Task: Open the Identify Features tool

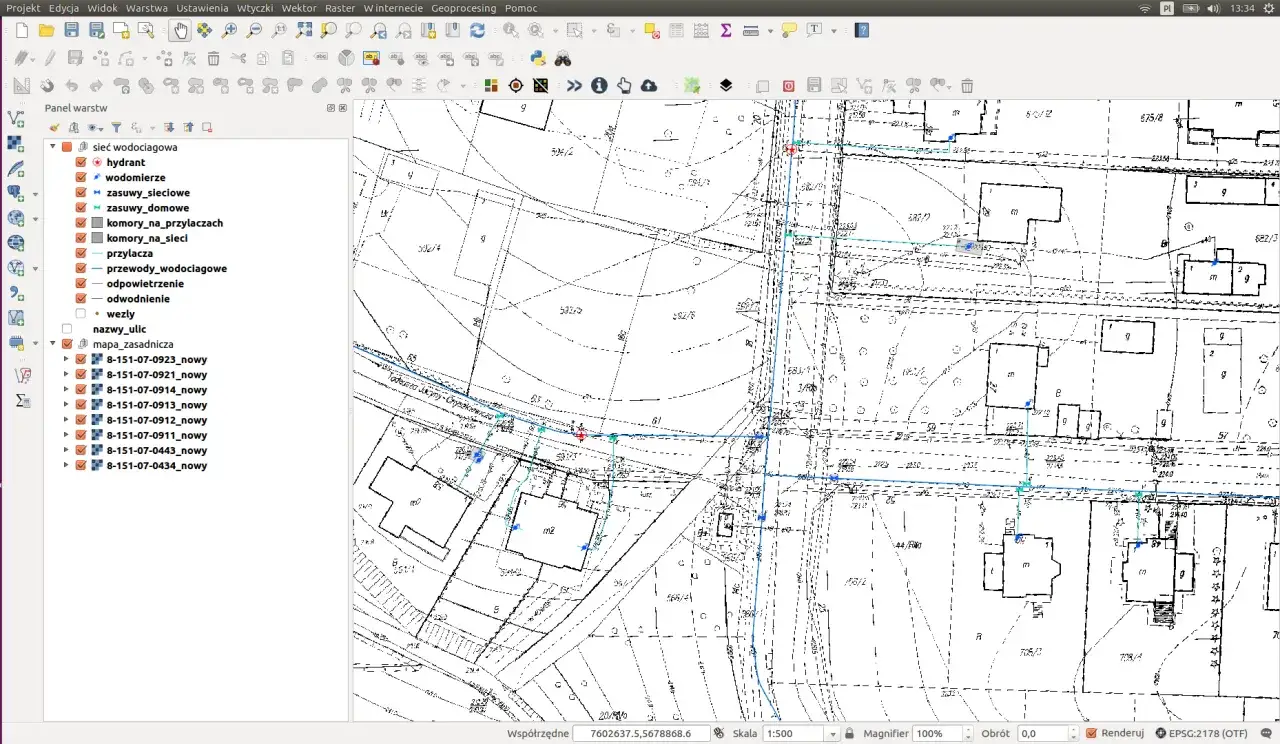Action: (510, 30)
